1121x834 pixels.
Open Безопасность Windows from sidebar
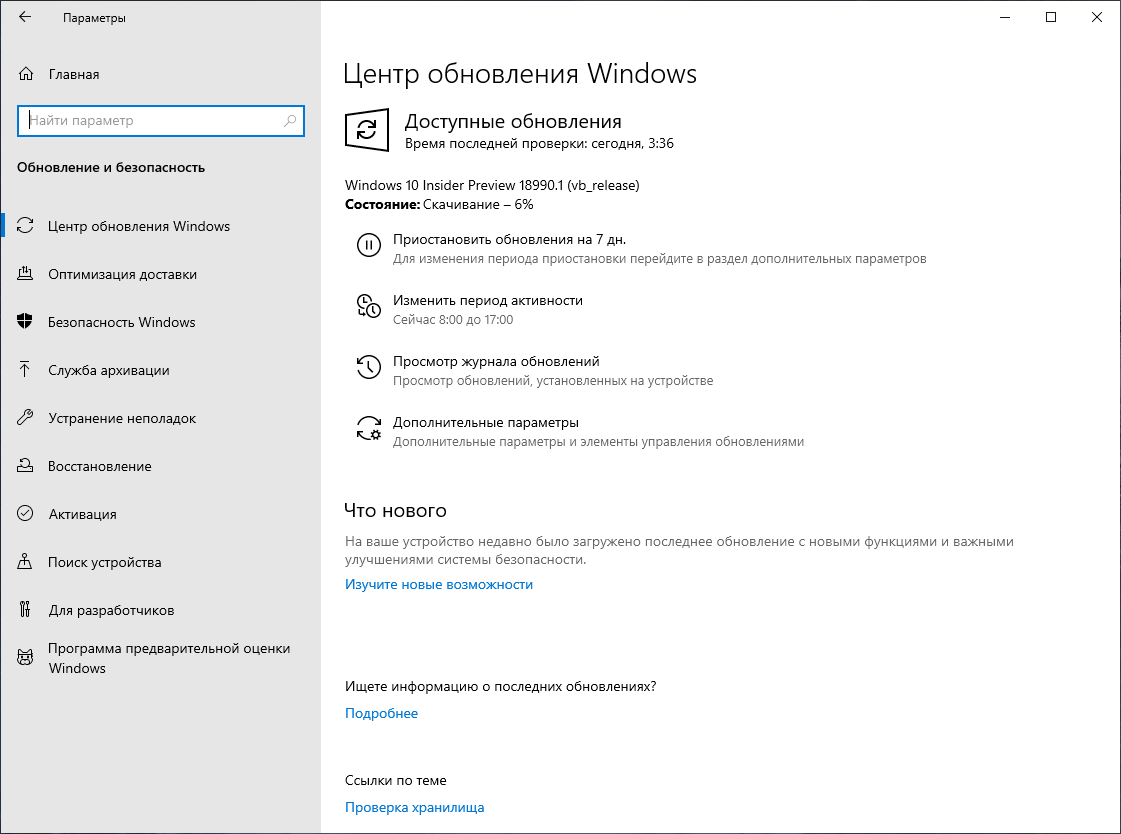click(x=122, y=322)
